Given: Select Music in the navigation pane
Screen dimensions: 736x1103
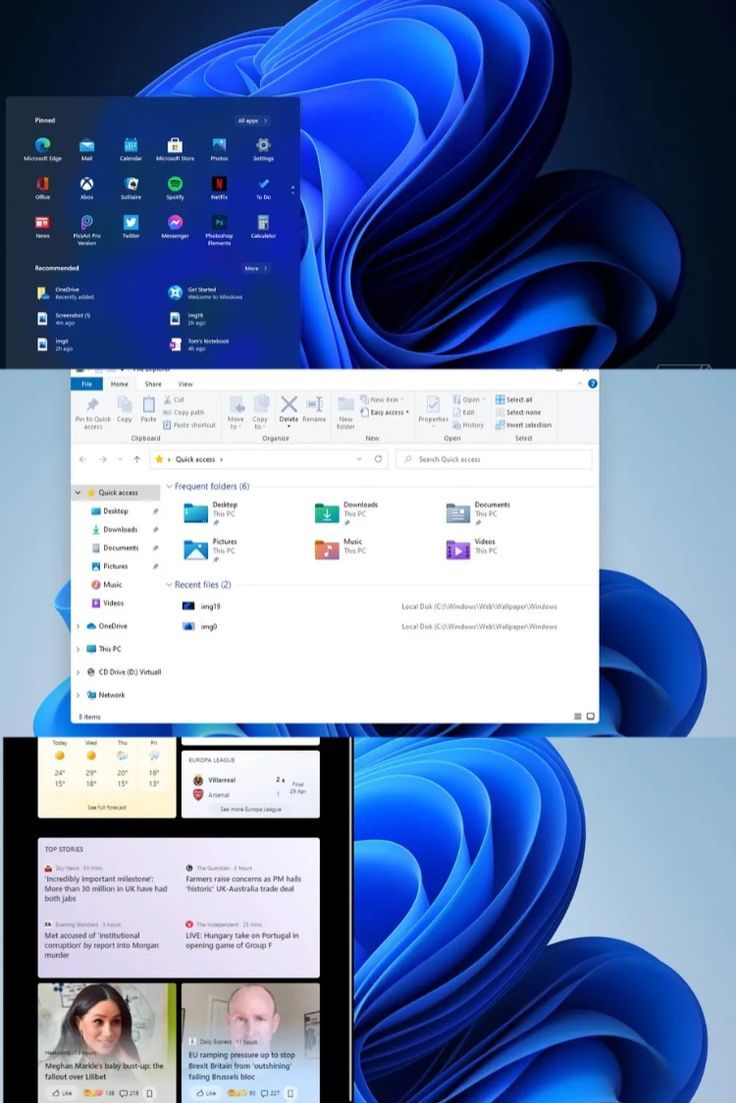Looking at the screenshot, I should [107, 585].
